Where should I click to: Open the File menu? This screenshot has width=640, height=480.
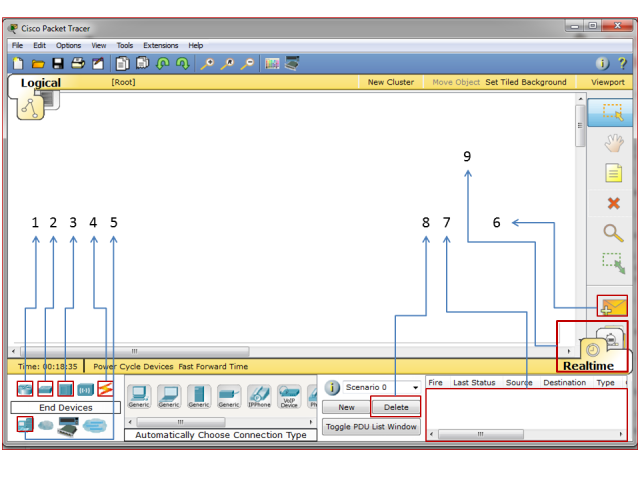point(17,45)
